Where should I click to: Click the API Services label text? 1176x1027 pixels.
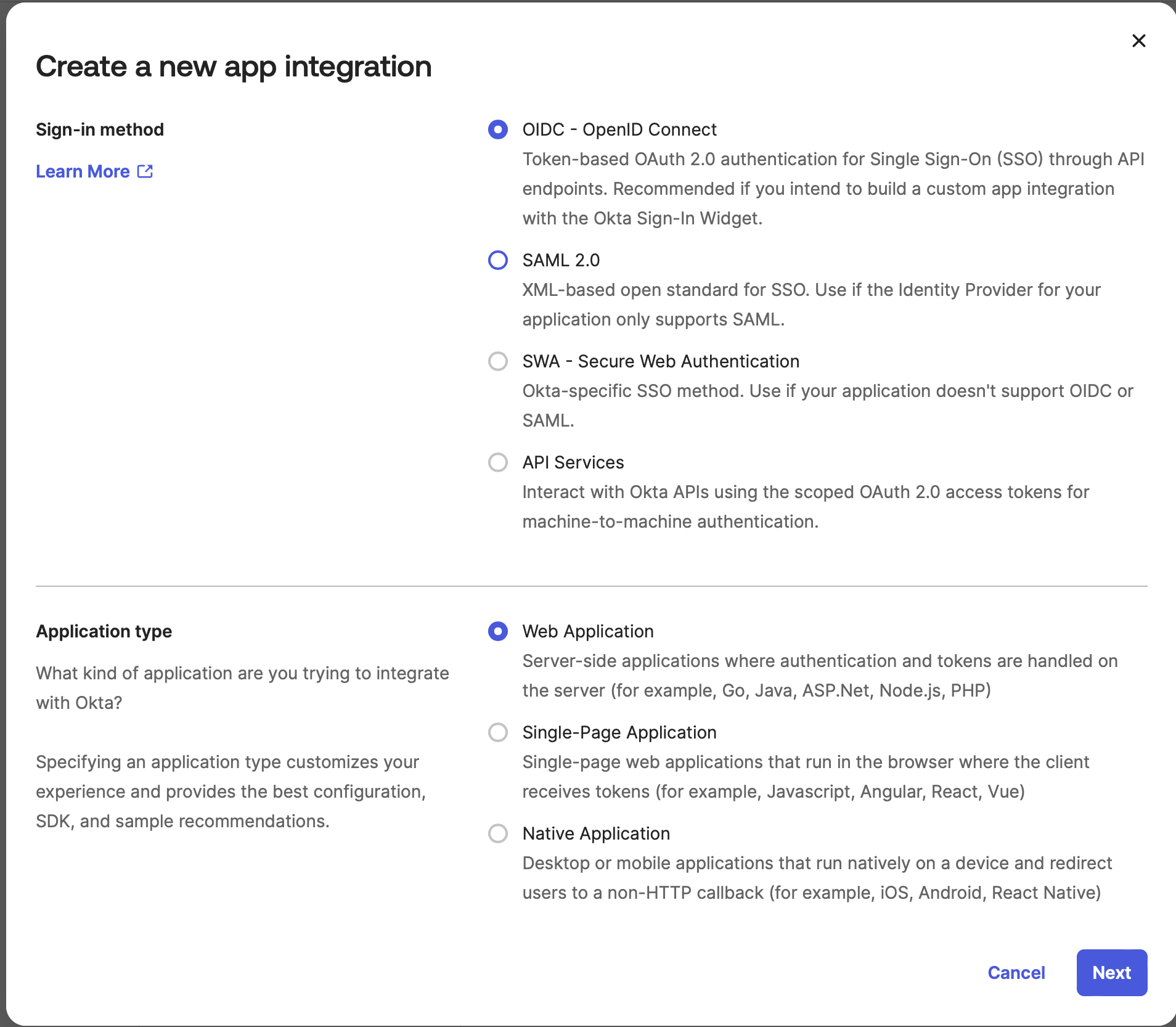pyautogui.click(x=573, y=462)
